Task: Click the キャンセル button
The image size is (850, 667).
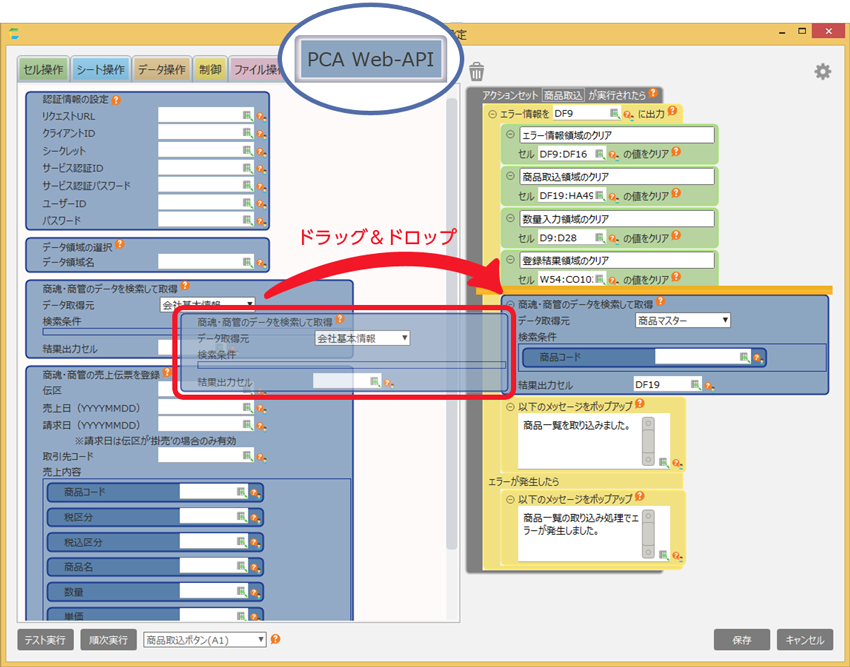Action: tap(805, 640)
